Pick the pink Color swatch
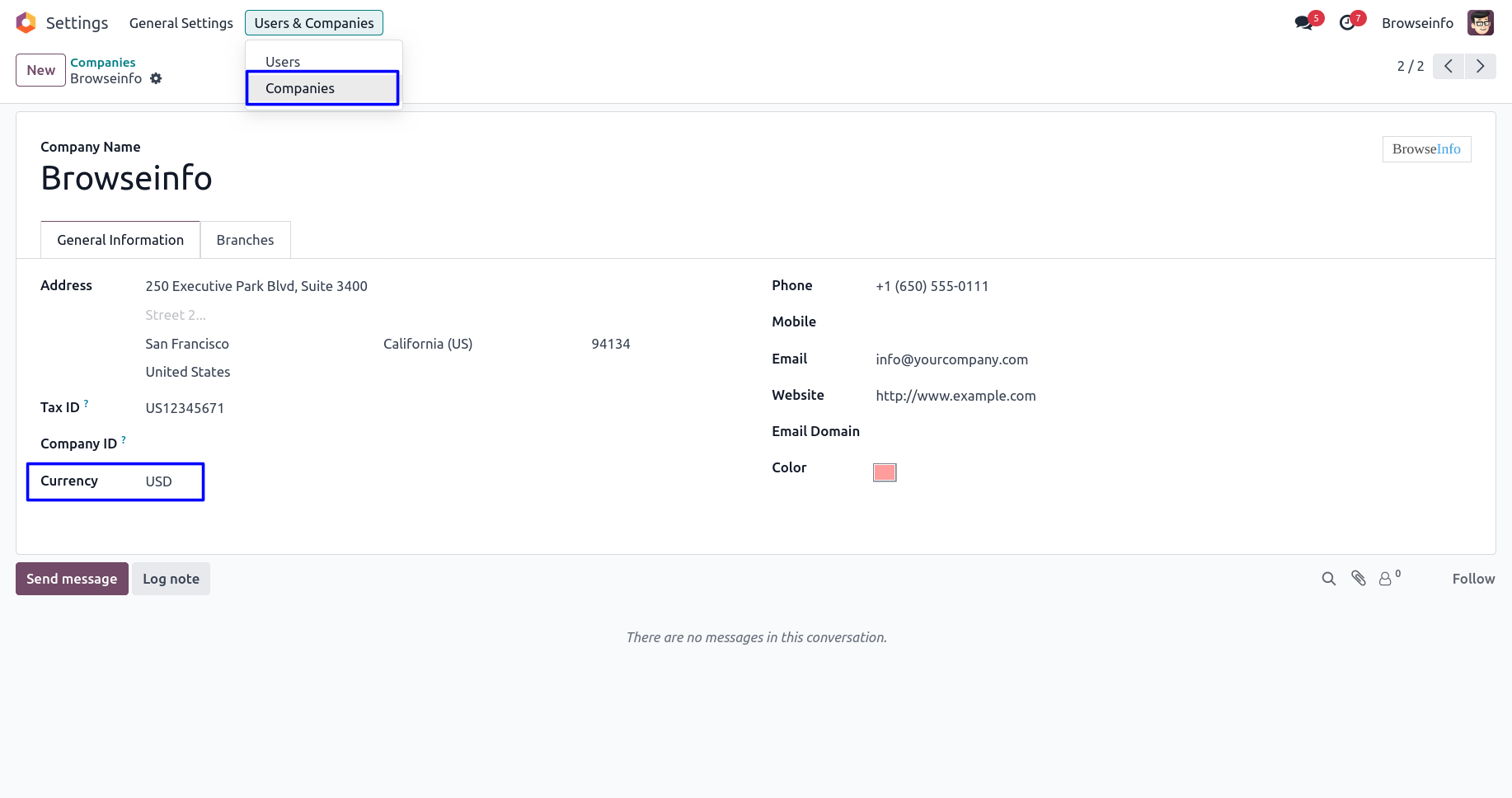The width and height of the screenshot is (1512, 798). 885,472
